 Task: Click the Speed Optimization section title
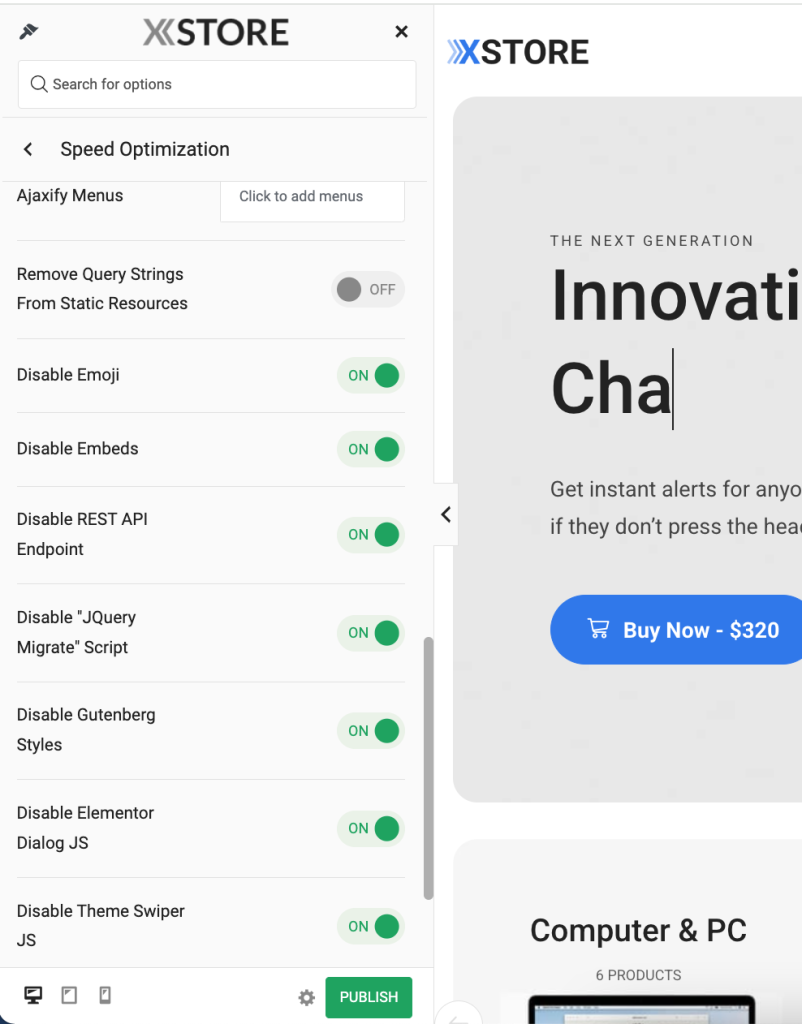tap(145, 149)
